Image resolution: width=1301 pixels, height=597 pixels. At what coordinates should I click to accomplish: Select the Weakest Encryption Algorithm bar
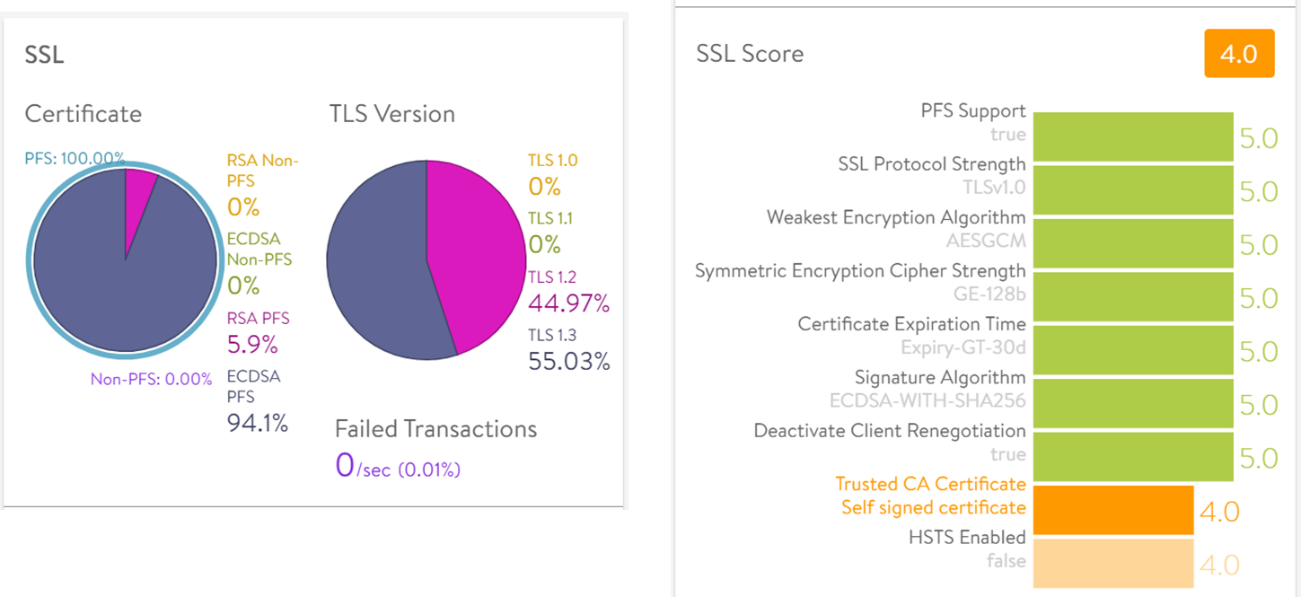[1132, 244]
